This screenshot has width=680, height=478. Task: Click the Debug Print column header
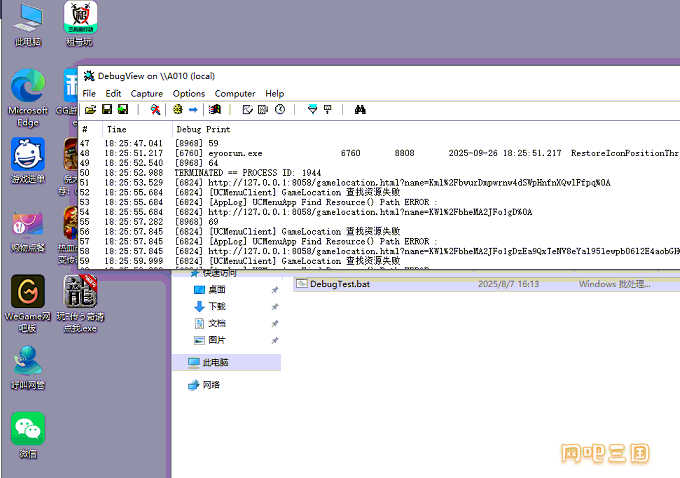tap(203, 129)
